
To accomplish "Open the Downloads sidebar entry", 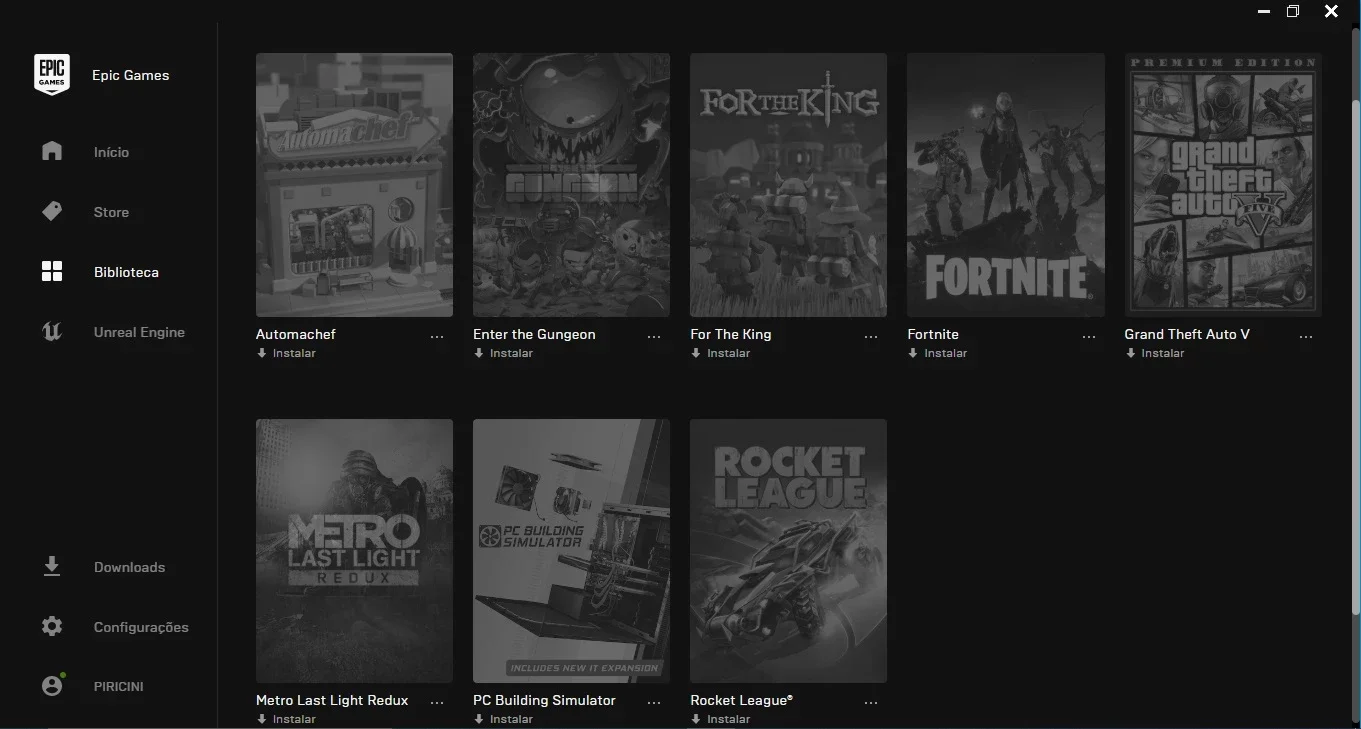I will (129, 567).
